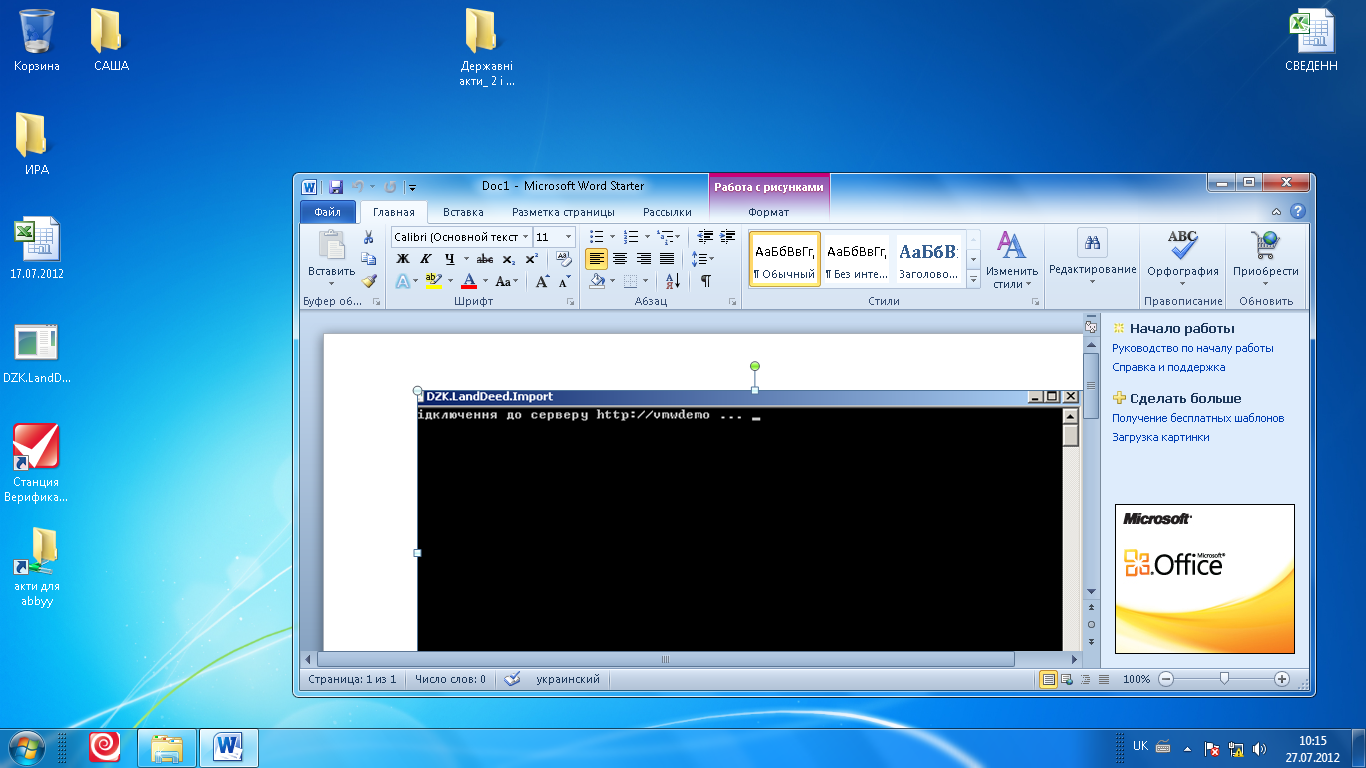Click the Increase Indent icon
Viewport: 1366px width, 768px height.
pyautogui.click(x=728, y=237)
